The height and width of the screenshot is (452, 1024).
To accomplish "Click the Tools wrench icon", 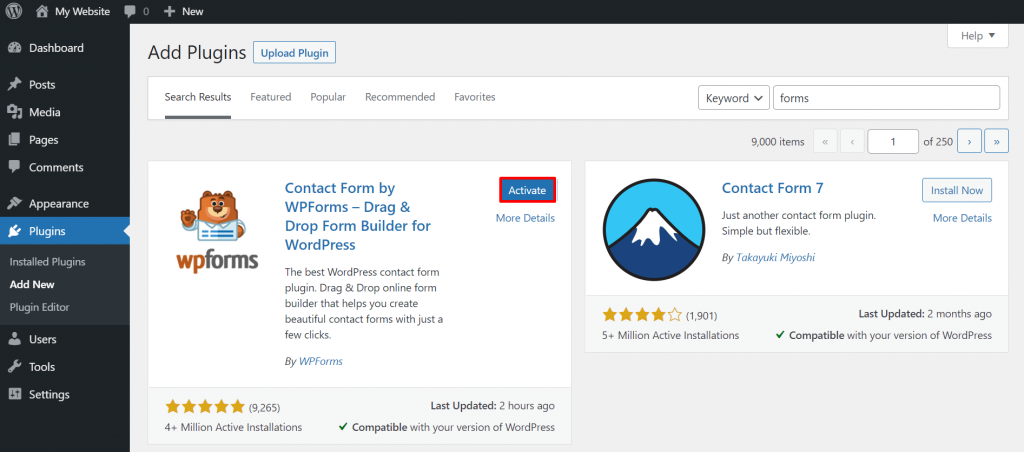I will pyautogui.click(x=14, y=366).
